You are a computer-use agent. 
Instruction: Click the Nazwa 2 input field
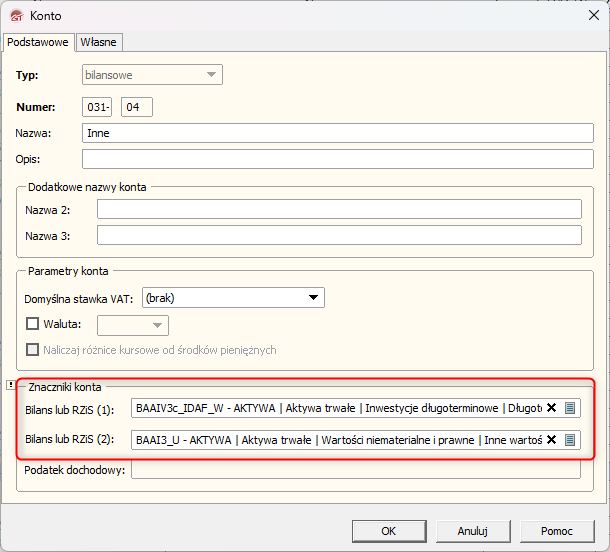(x=339, y=209)
